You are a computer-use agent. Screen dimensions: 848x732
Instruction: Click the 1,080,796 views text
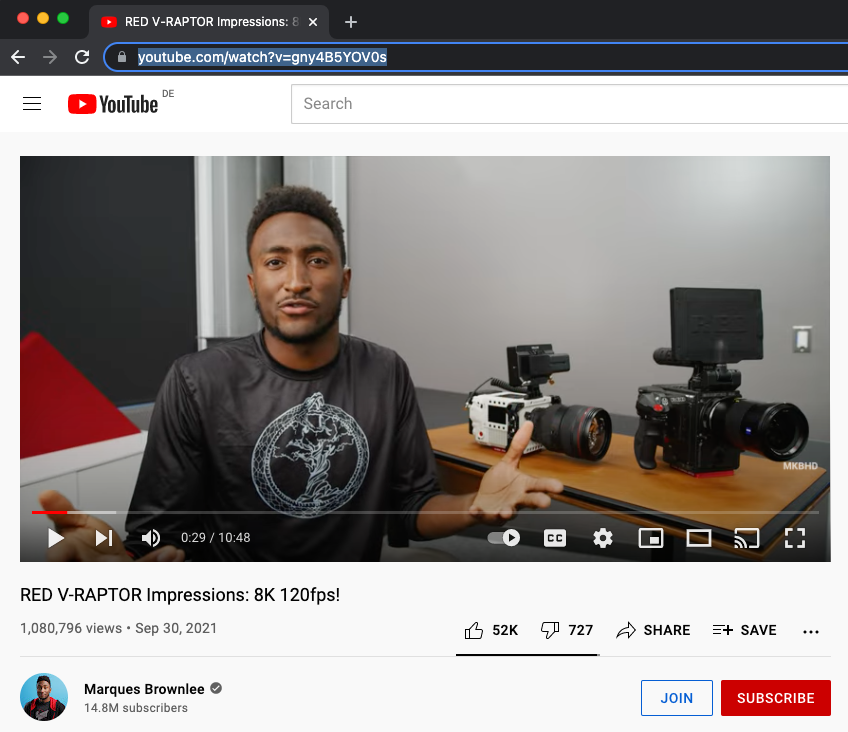click(x=71, y=628)
